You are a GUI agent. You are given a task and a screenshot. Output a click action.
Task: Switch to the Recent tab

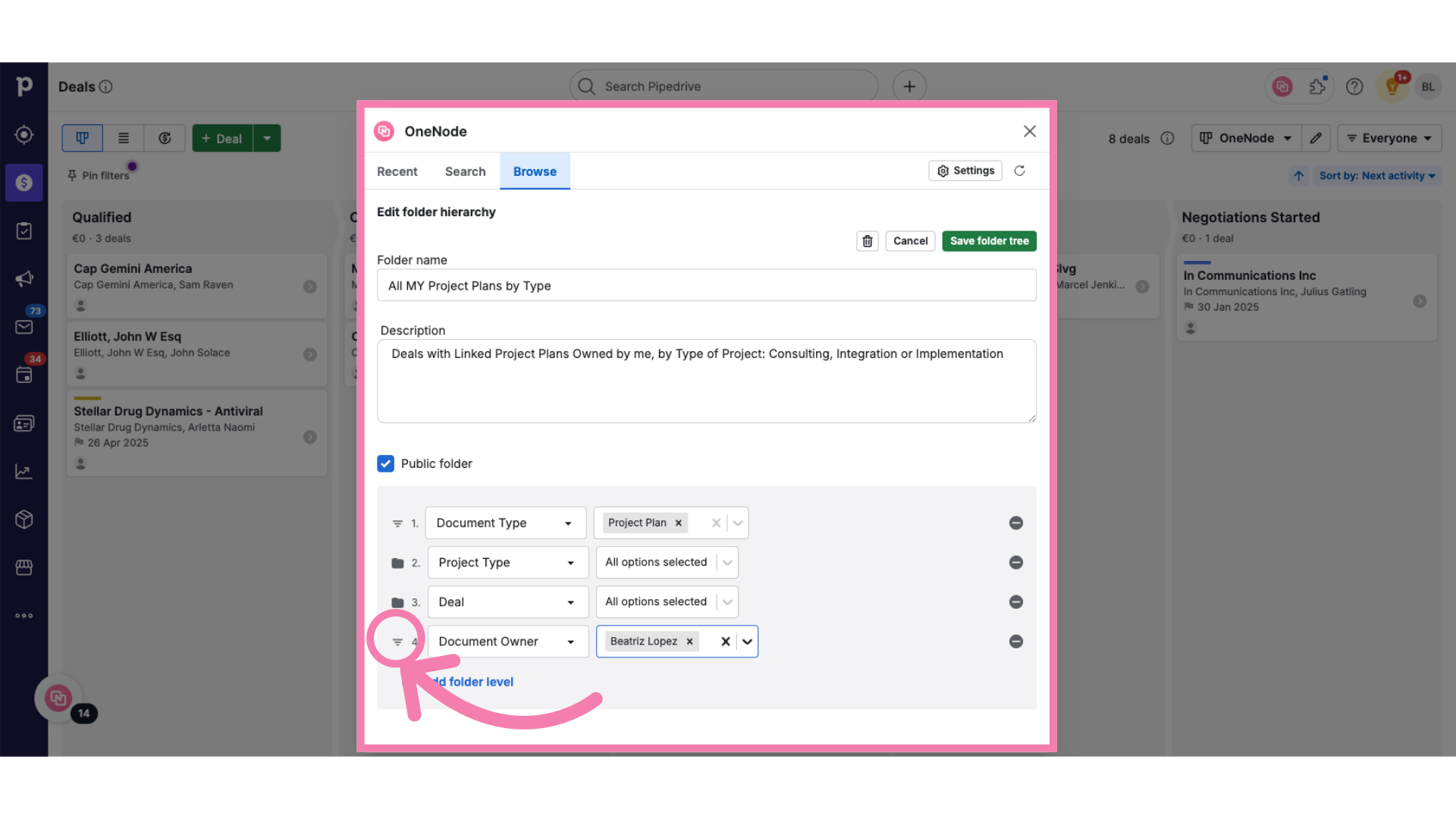[396, 171]
